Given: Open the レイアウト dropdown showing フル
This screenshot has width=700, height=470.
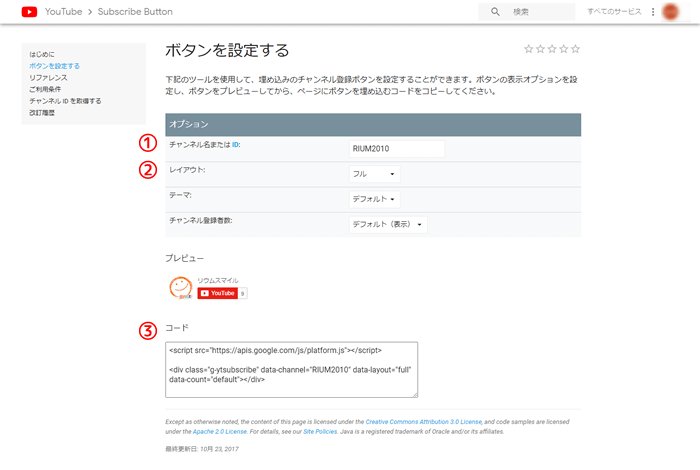Looking at the screenshot, I should [374, 174].
